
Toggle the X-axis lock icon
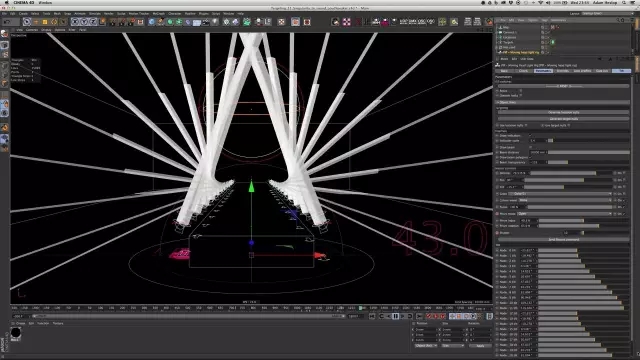click(x=75, y=22)
